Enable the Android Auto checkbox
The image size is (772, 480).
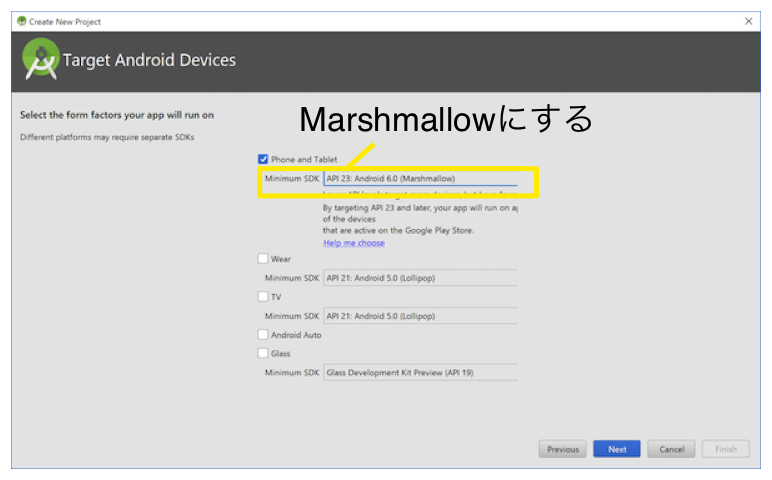tap(263, 335)
